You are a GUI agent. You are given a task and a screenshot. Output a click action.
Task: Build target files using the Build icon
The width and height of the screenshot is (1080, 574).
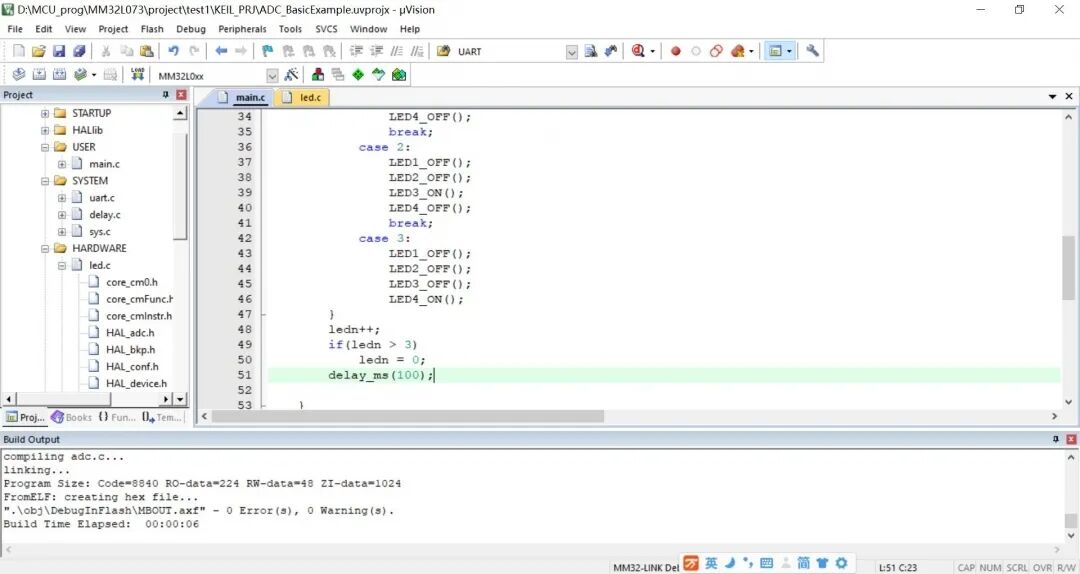click(39, 74)
